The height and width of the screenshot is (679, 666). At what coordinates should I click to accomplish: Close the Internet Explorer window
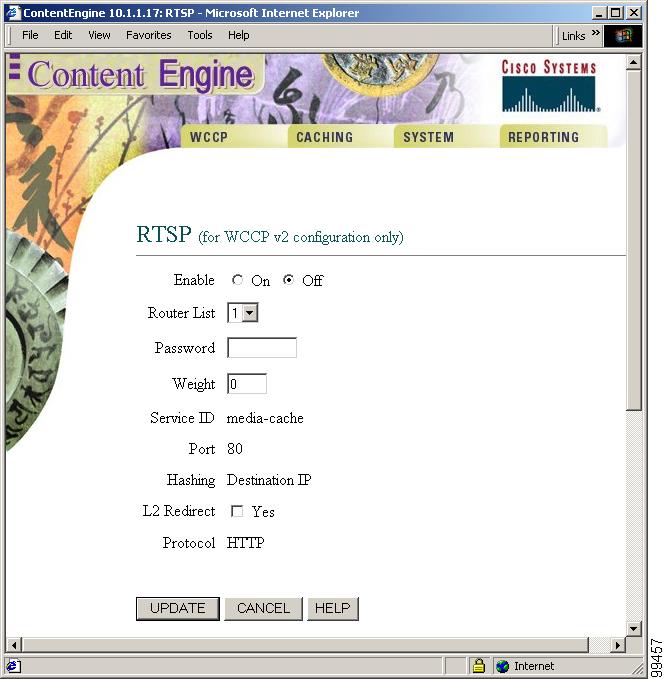pos(634,13)
